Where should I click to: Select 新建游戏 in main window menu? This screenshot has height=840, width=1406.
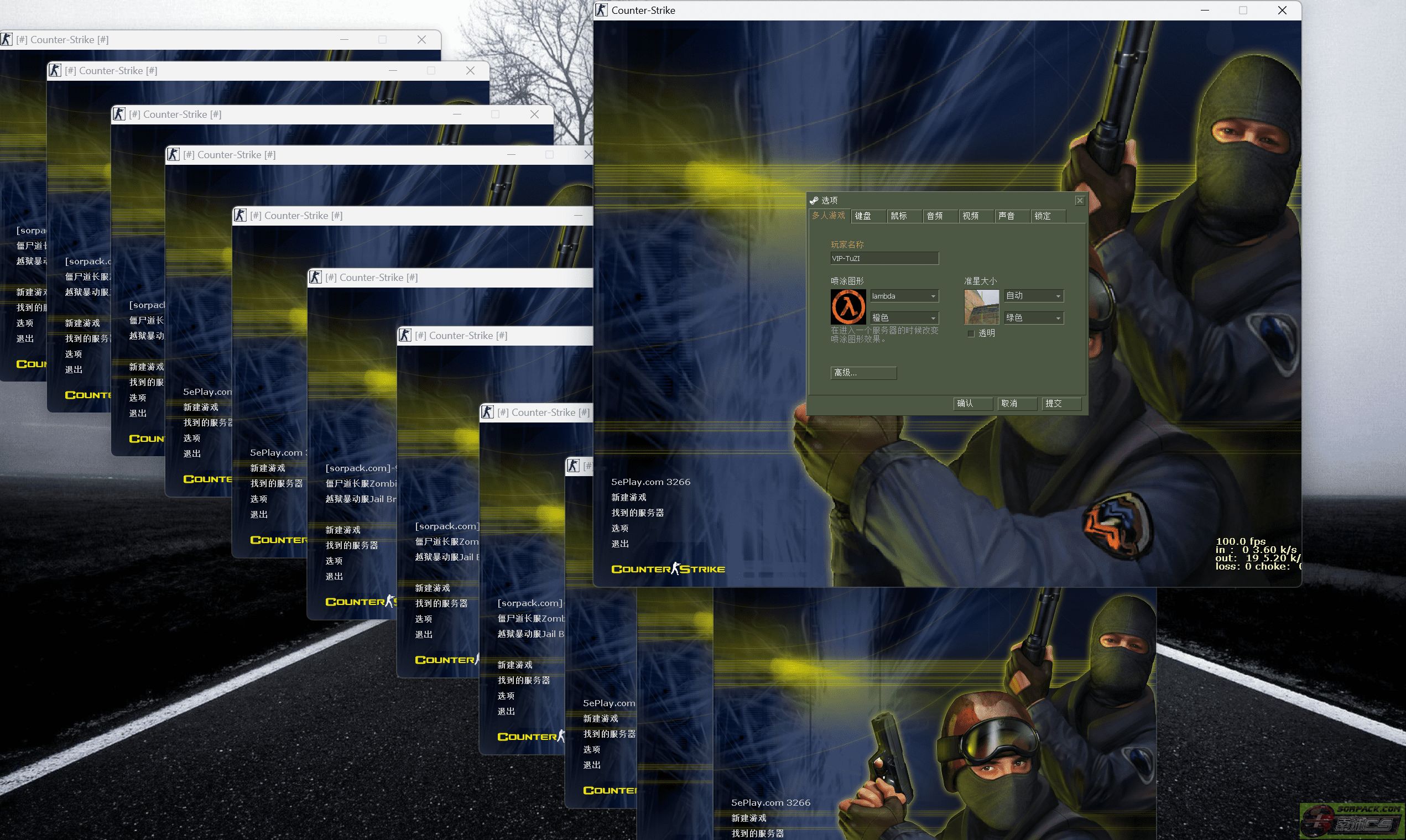(629, 497)
